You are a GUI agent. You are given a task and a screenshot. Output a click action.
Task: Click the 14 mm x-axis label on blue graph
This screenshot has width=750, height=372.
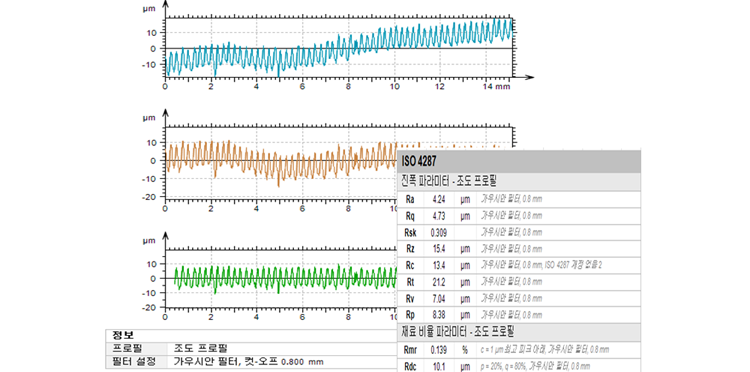[491, 87]
